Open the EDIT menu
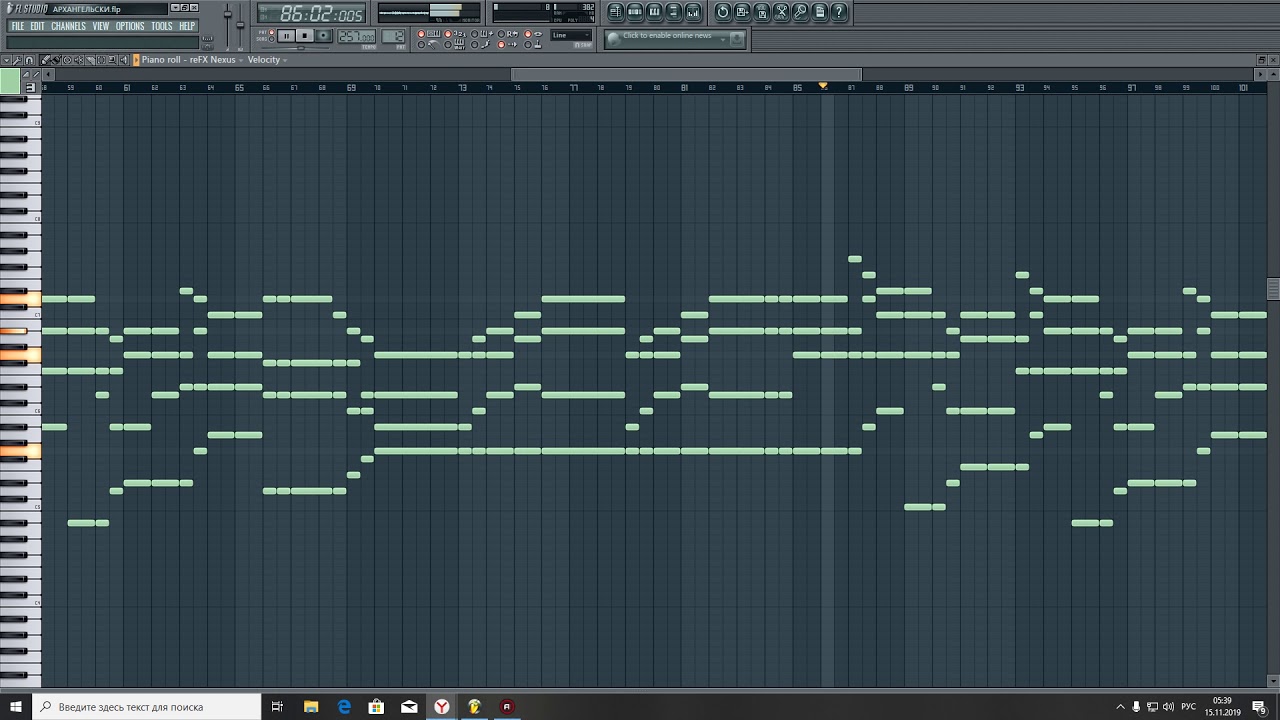Viewport: 1280px width, 720px height. (x=37, y=26)
